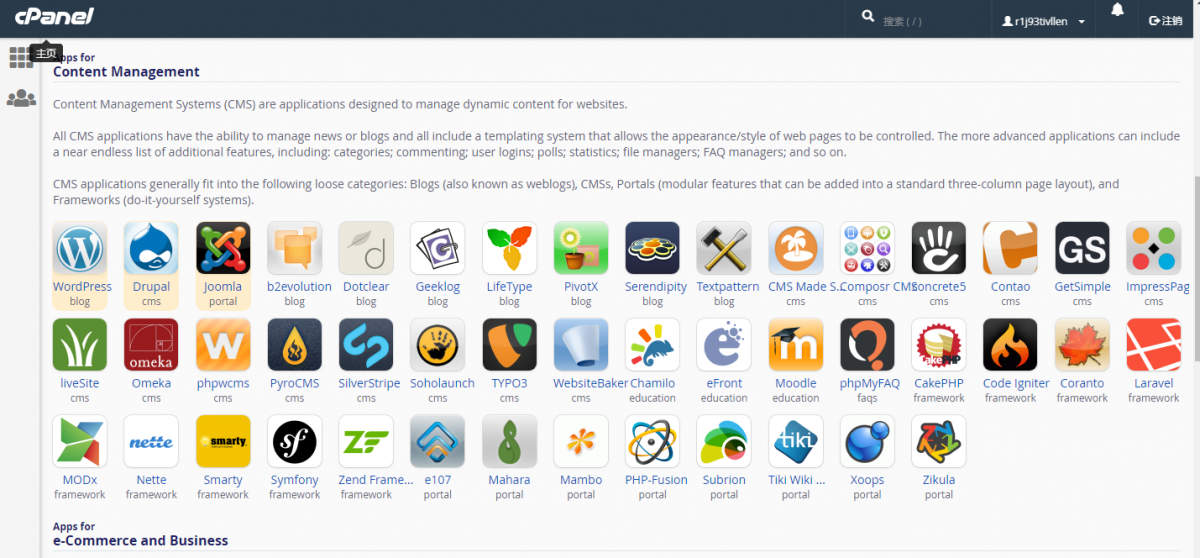The height and width of the screenshot is (558, 1200).
Task: Select the Soholaunch handprint icon
Action: tap(438, 345)
